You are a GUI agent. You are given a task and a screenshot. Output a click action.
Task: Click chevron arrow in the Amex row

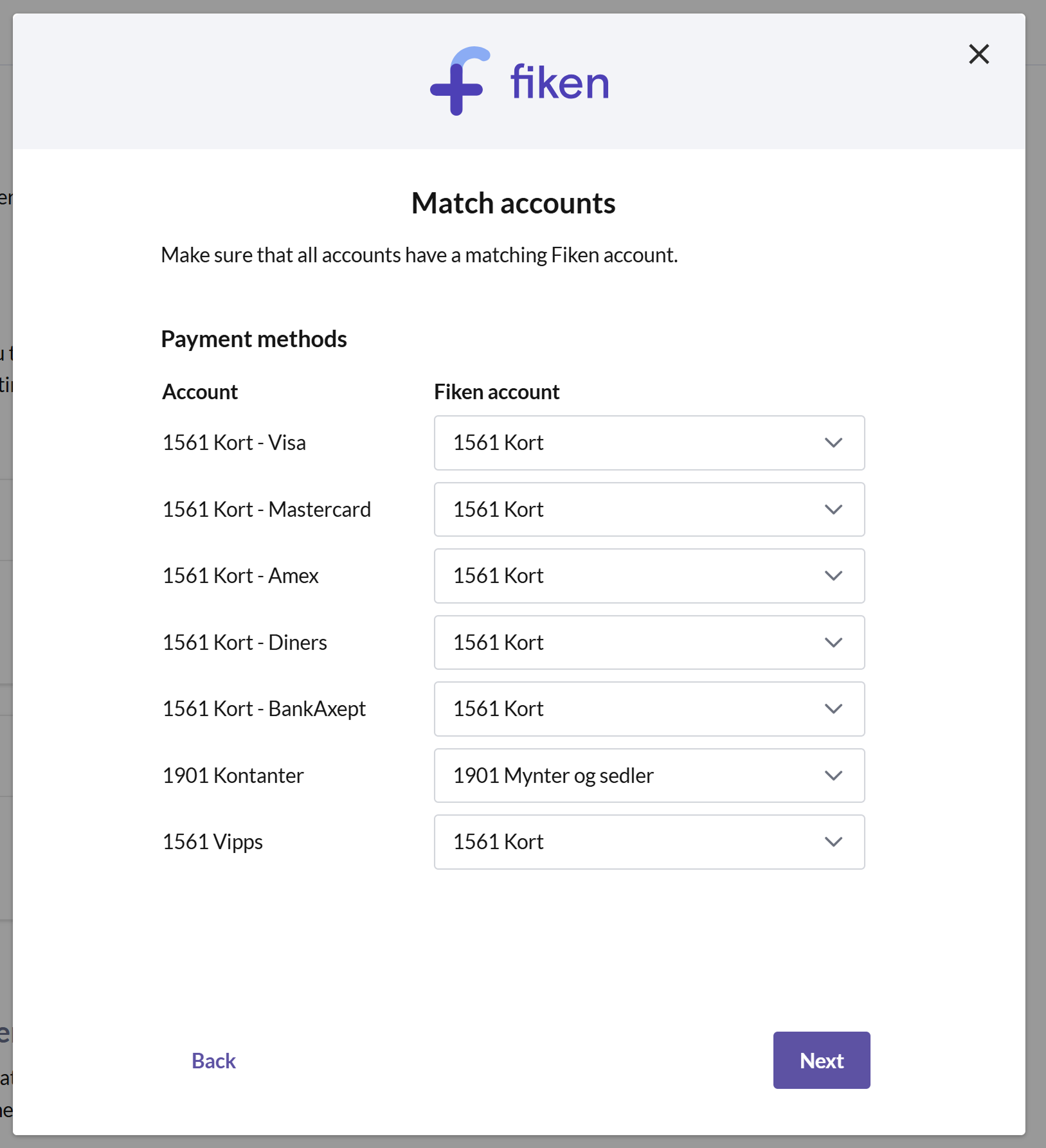(x=833, y=576)
